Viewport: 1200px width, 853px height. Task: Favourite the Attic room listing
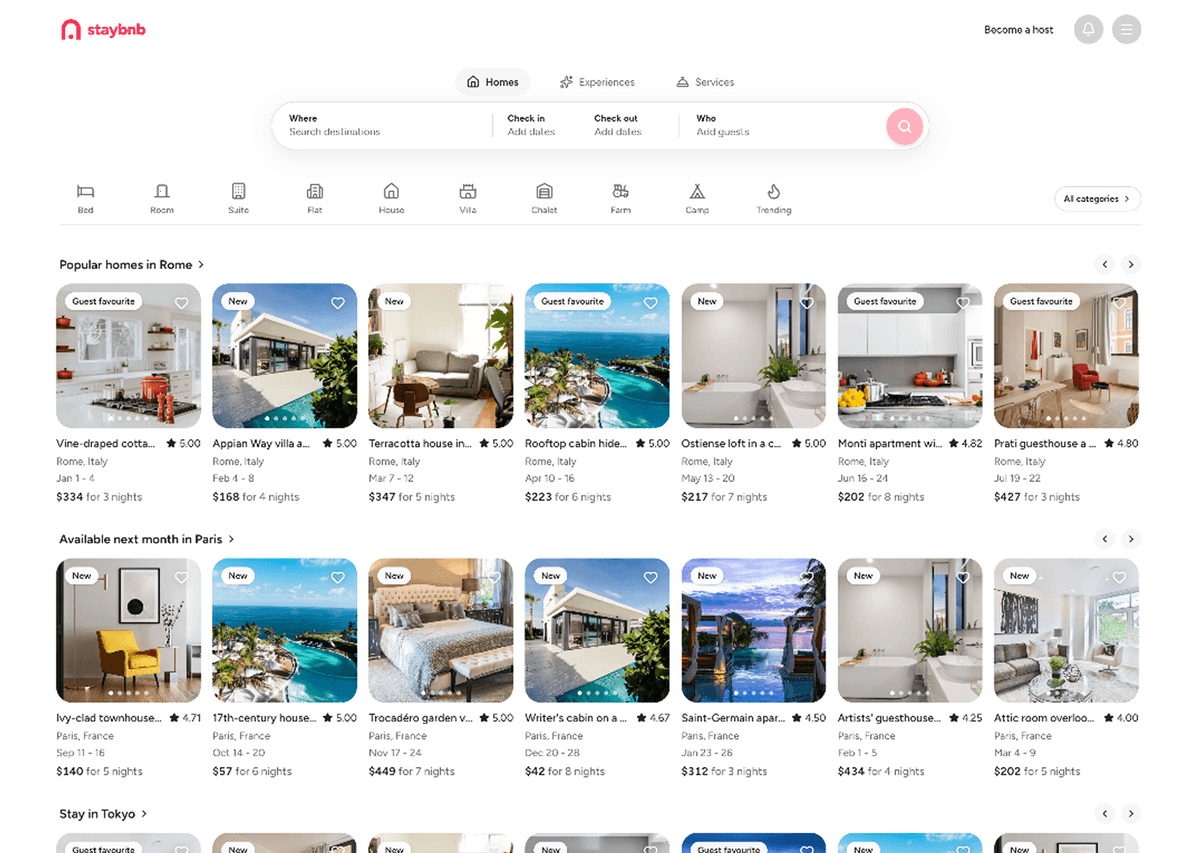(1119, 577)
